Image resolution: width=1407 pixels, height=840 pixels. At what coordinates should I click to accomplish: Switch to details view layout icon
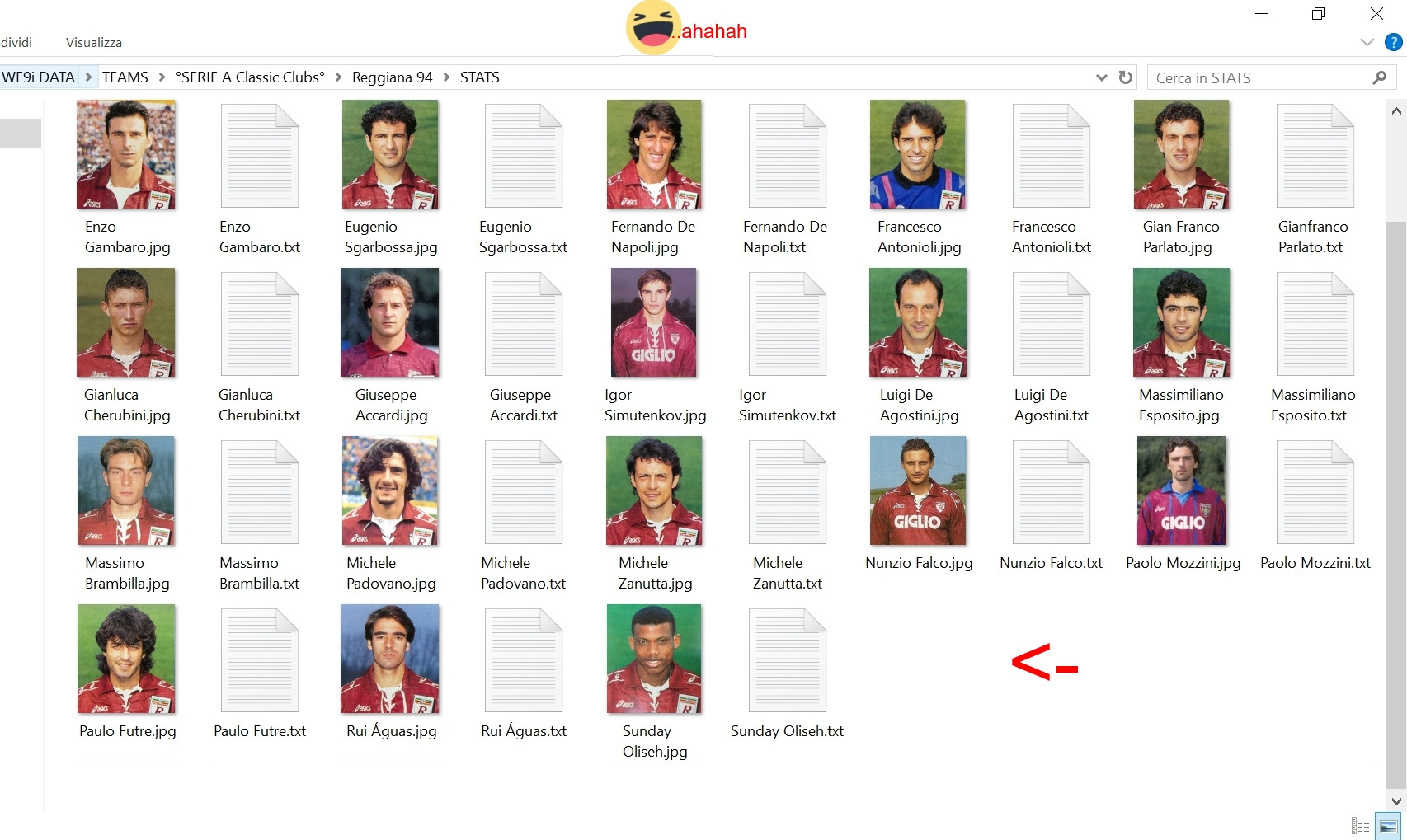pos(1361,825)
